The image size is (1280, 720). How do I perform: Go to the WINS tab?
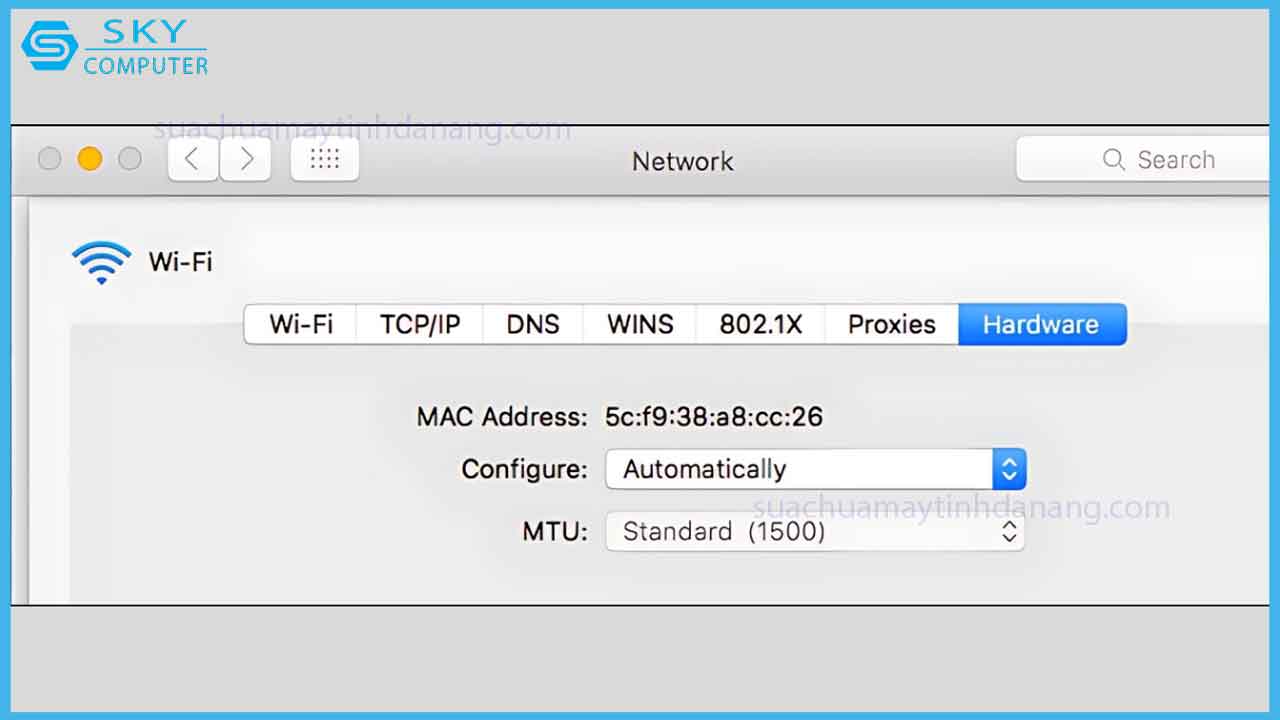640,324
